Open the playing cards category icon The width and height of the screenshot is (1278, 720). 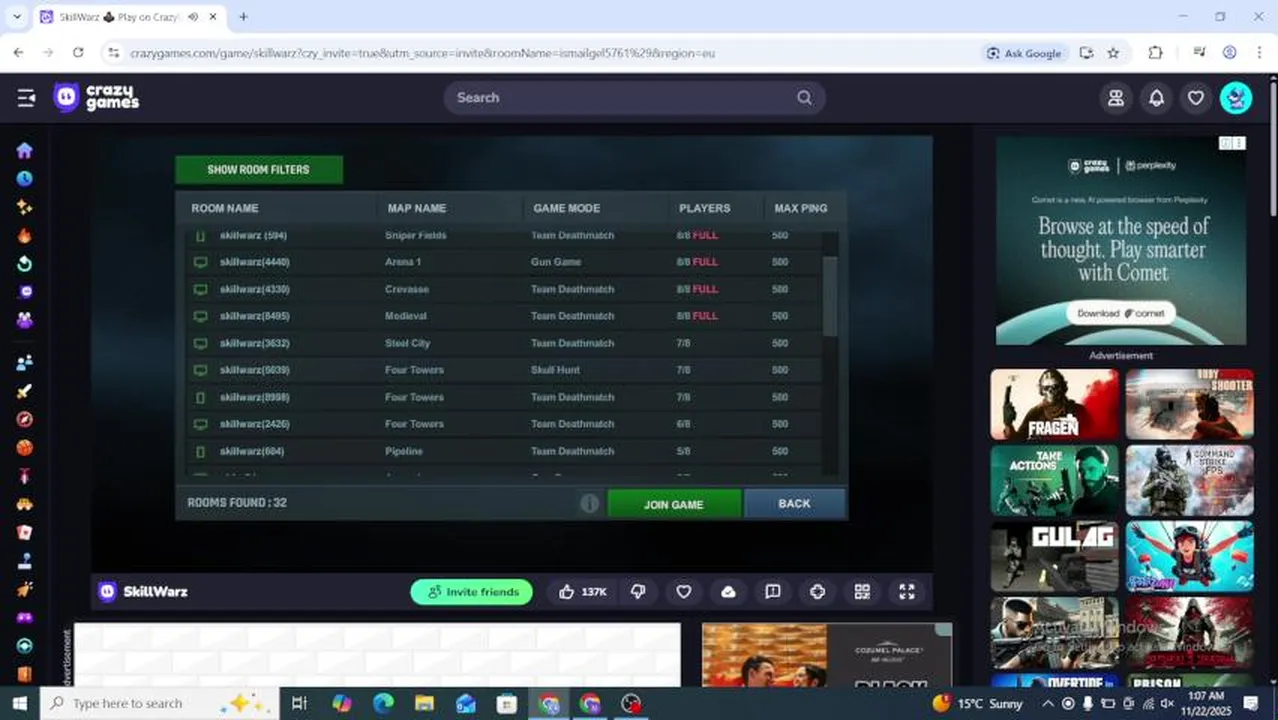click(x=25, y=533)
